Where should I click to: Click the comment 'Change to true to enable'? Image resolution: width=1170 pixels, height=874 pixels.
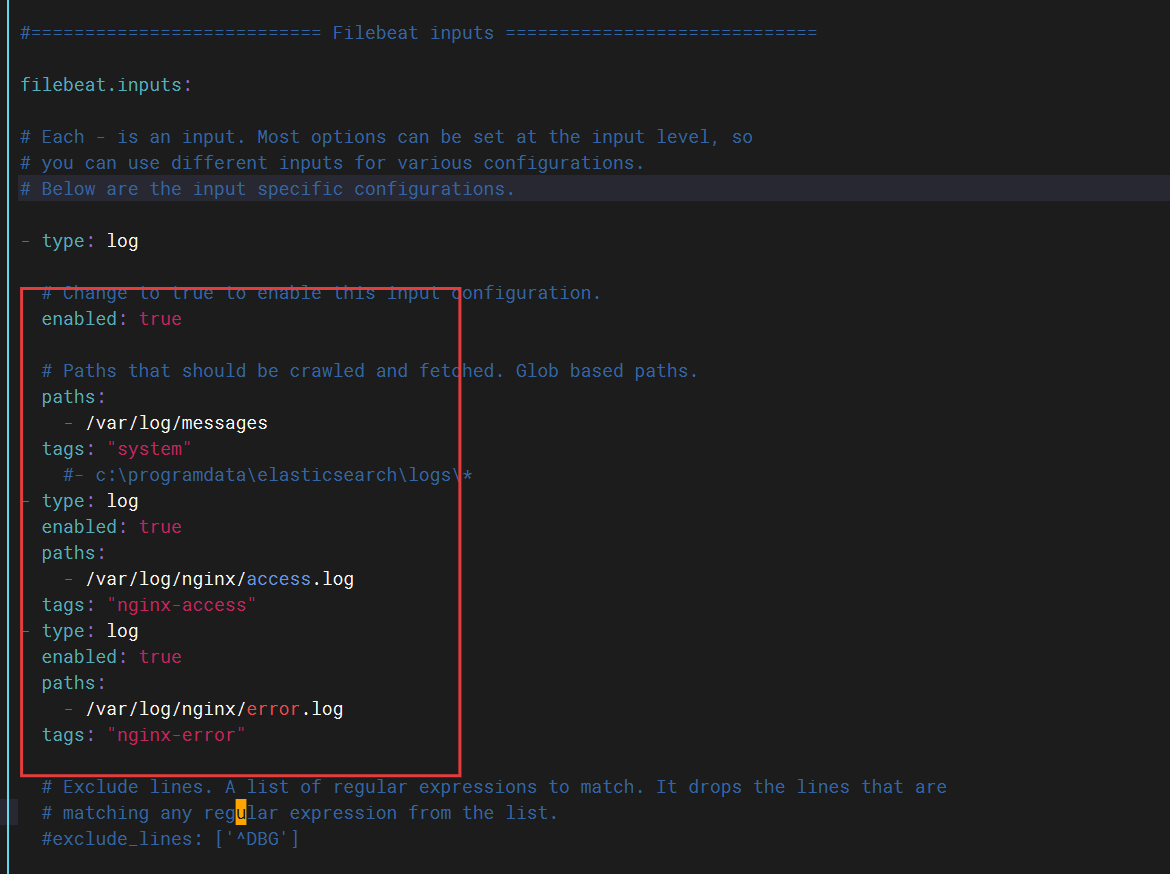(x=321, y=293)
